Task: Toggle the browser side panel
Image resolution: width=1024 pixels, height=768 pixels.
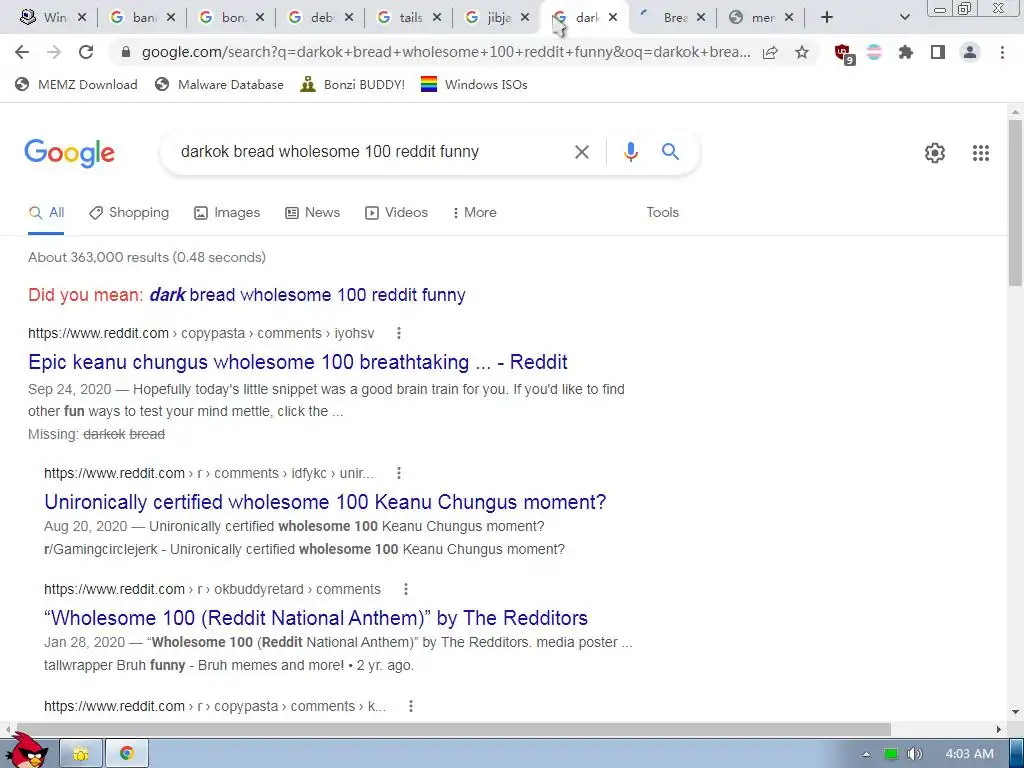Action: 938,52
